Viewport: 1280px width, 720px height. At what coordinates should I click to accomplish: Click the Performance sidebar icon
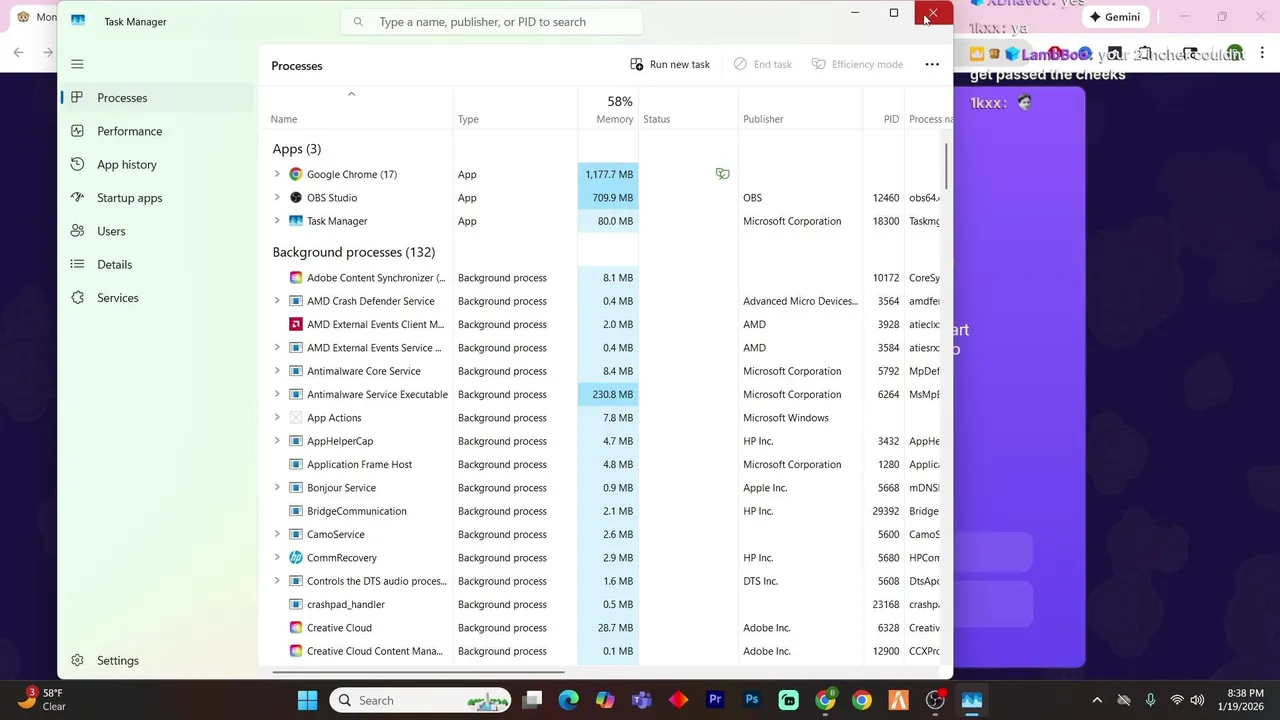[77, 131]
